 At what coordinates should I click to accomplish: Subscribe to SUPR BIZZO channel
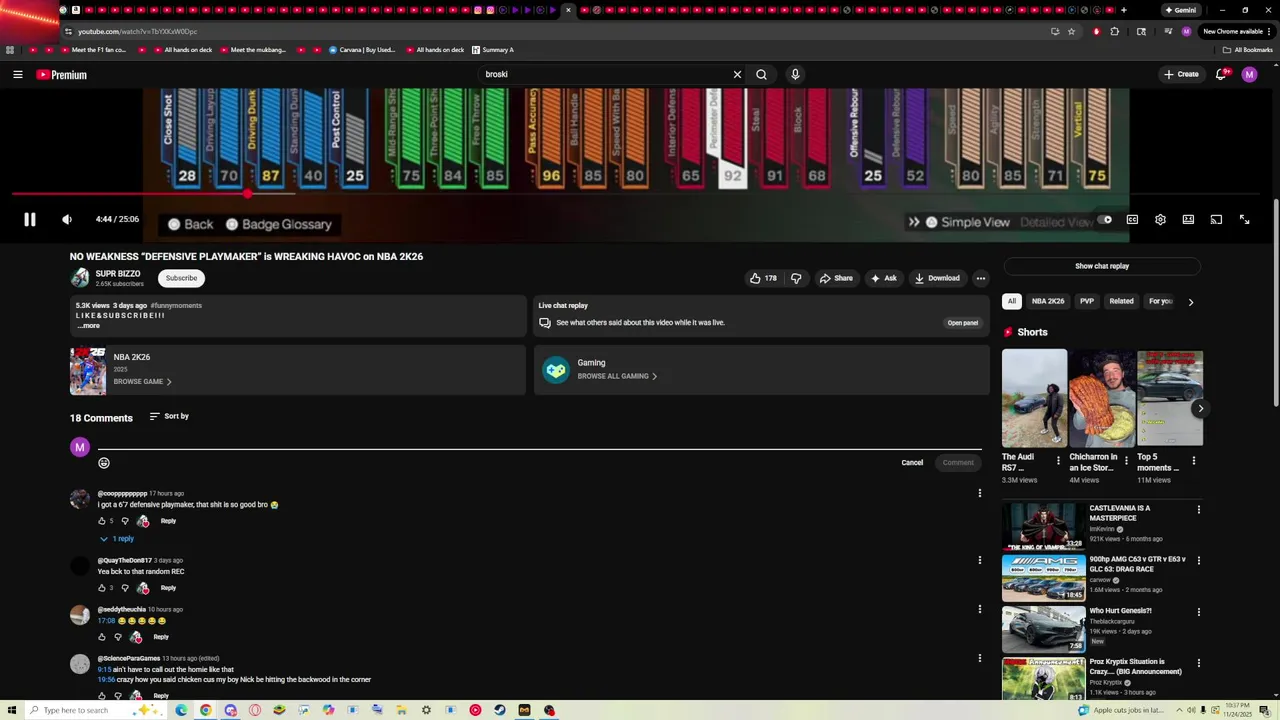(x=181, y=278)
